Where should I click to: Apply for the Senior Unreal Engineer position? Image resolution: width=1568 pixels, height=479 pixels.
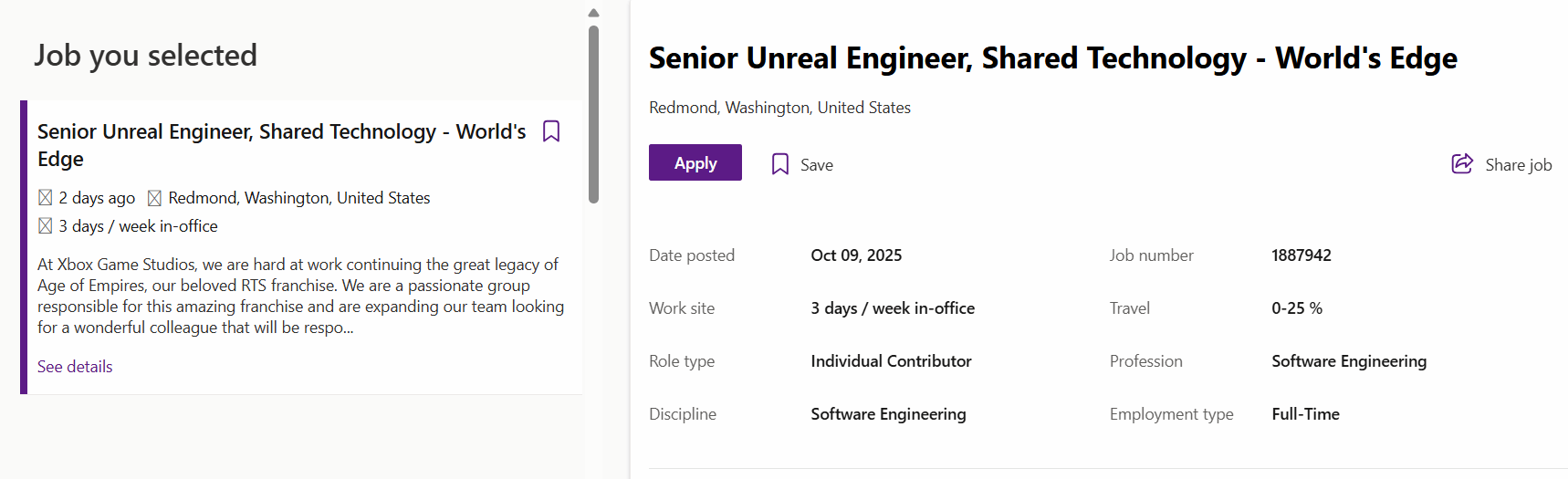[695, 163]
